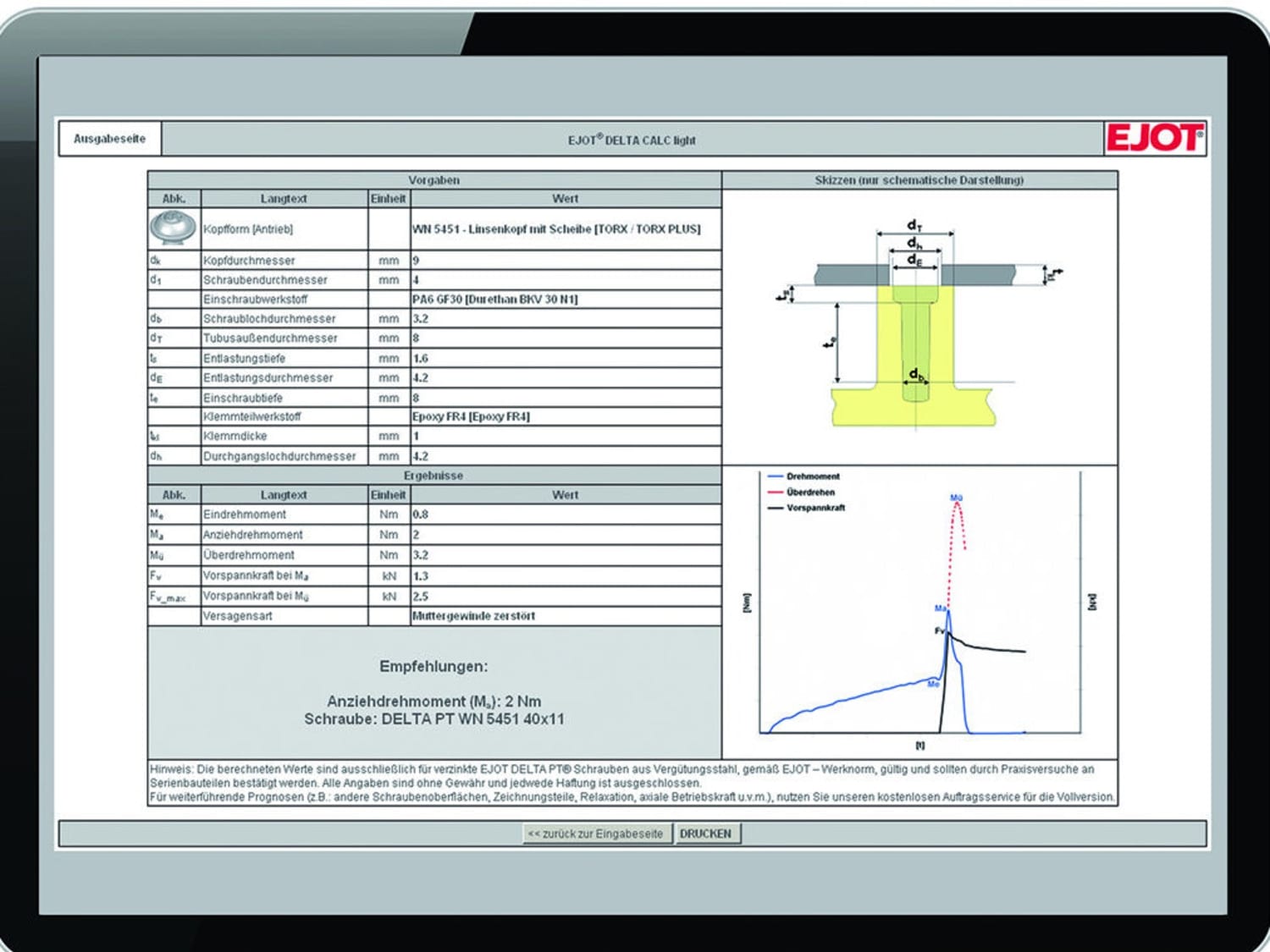Click the Klemmdicke row label
The image size is (1270, 952).
pyautogui.click(x=235, y=436)
